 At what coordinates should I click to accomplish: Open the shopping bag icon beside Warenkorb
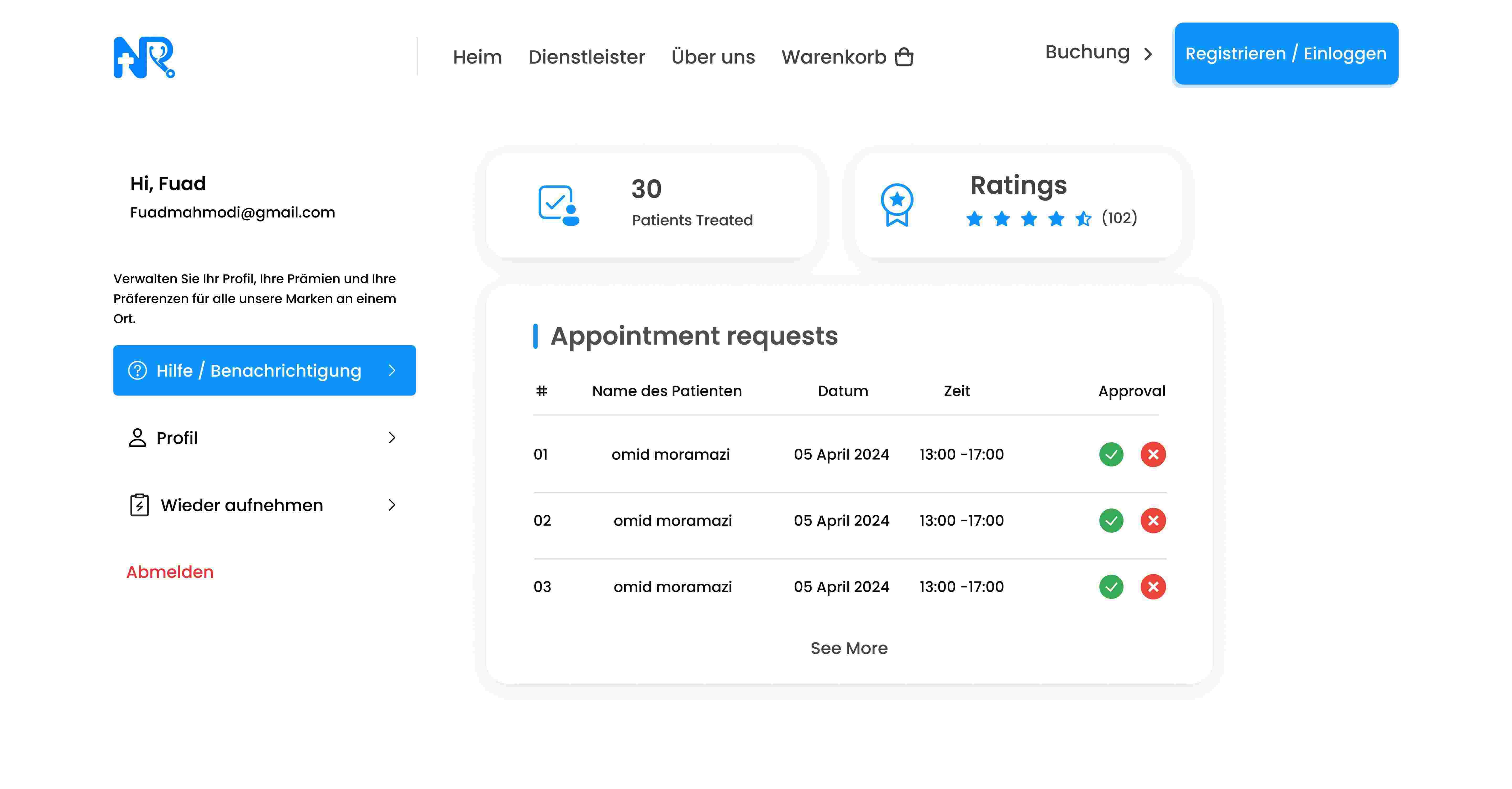(904, 57)
